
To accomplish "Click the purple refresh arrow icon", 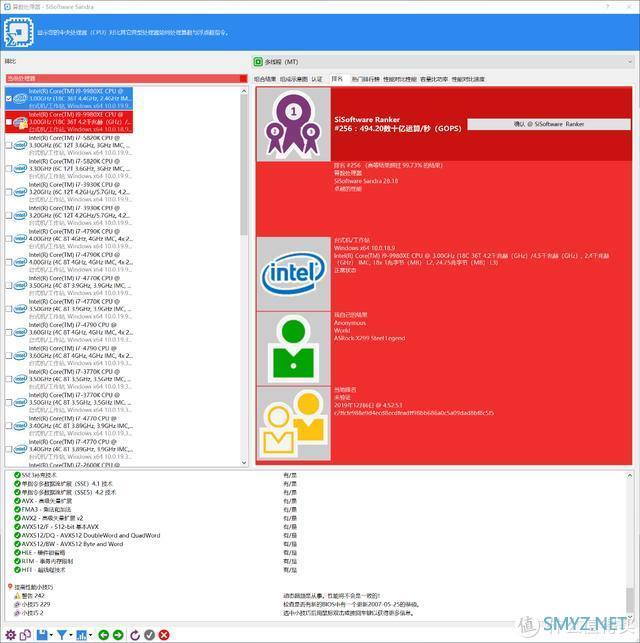I will coord(135,635).
